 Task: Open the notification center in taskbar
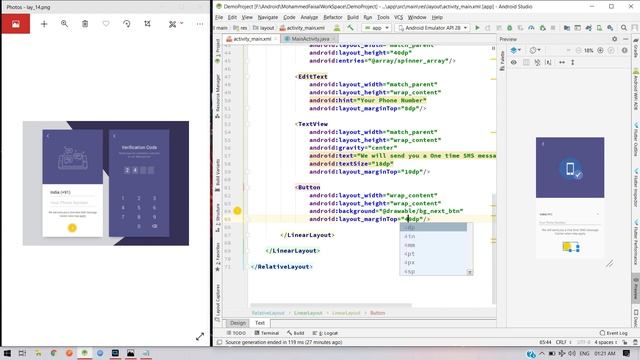pyautogui.click(x=627, y=353)
